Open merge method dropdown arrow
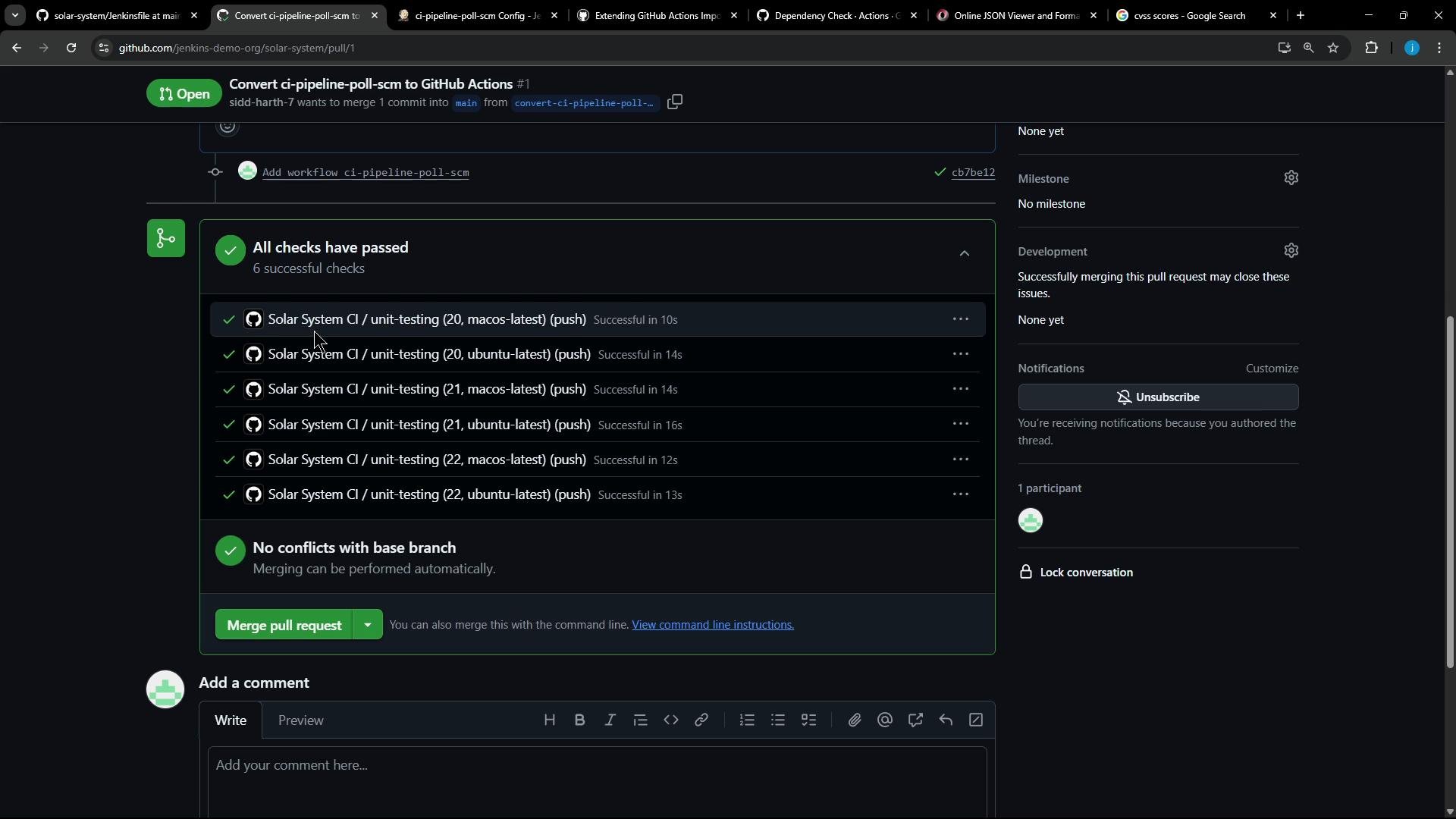1456x819 pixels. [368, 625]
